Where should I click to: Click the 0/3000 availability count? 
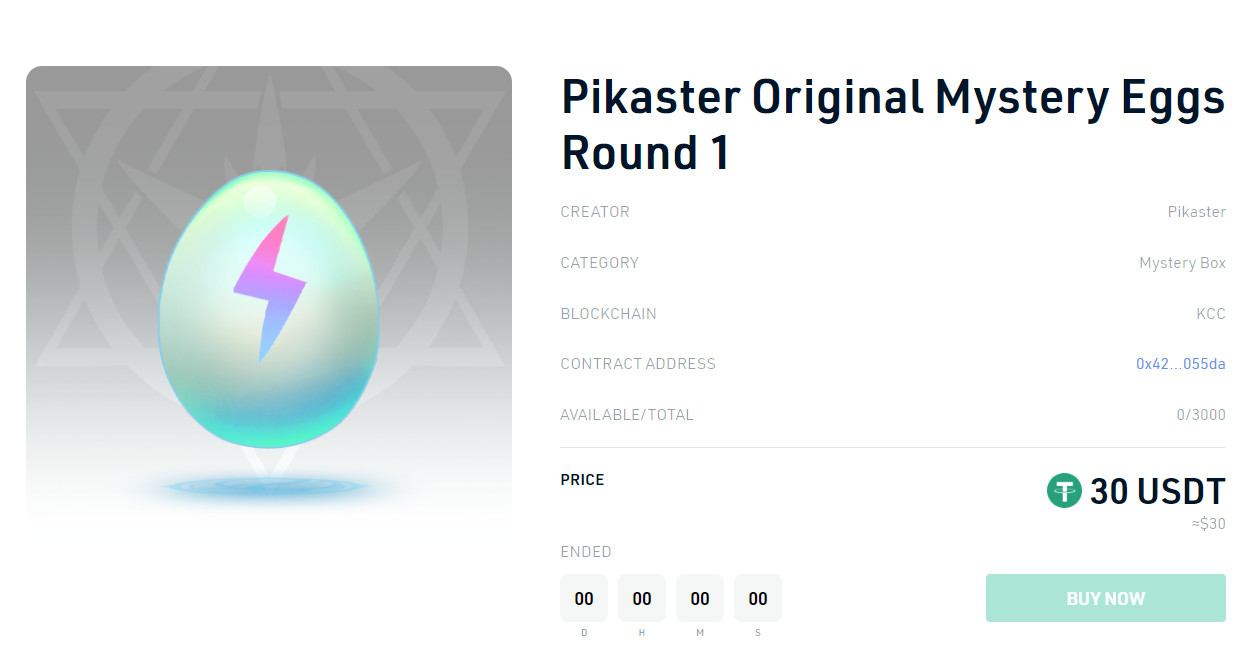pos(1201,415)
